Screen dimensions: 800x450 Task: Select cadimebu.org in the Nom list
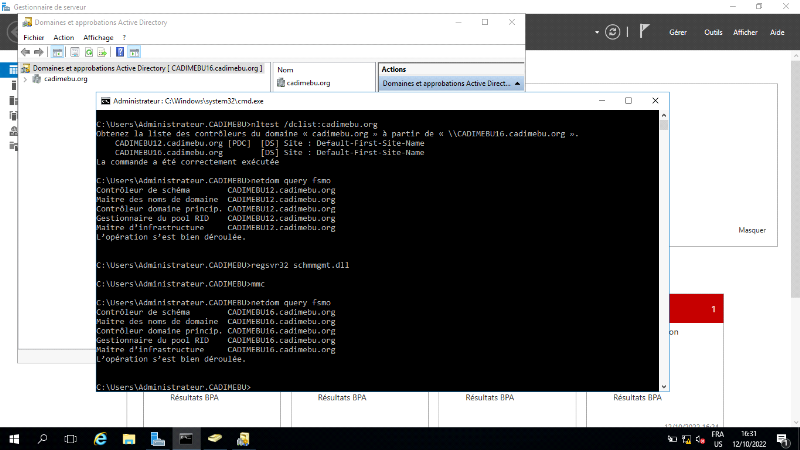tap(307, 83)
